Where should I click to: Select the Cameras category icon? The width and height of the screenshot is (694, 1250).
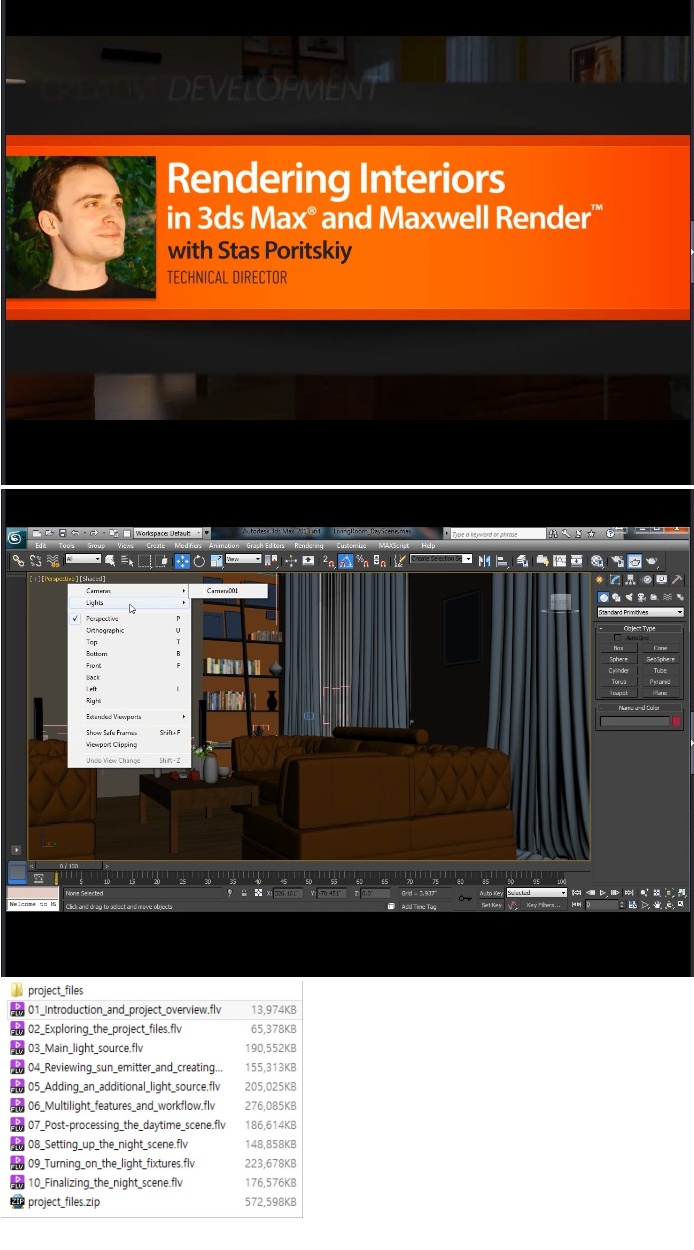coord(642,598)
